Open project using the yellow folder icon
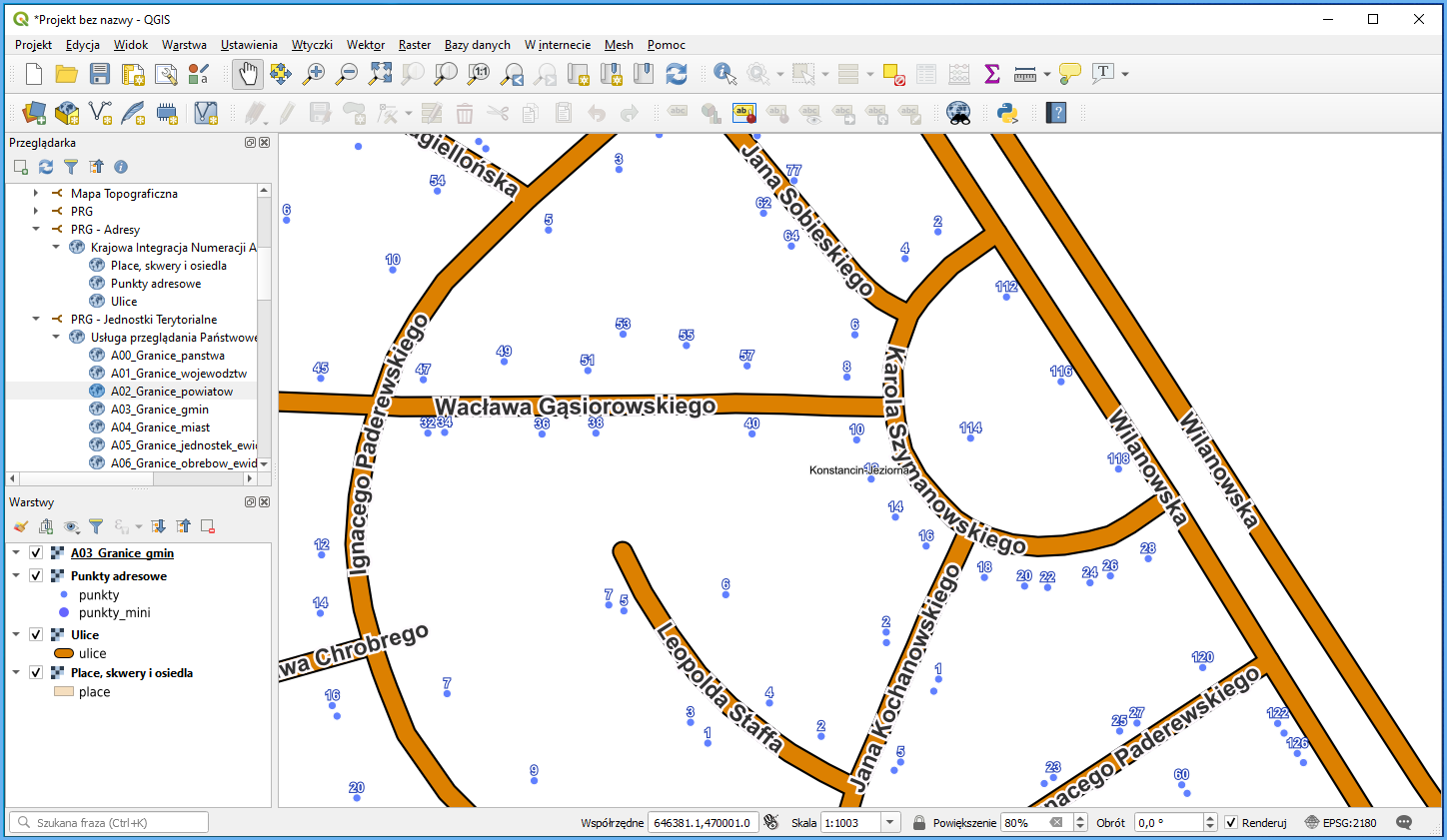Screen dimensions: 1447x840 67,74
